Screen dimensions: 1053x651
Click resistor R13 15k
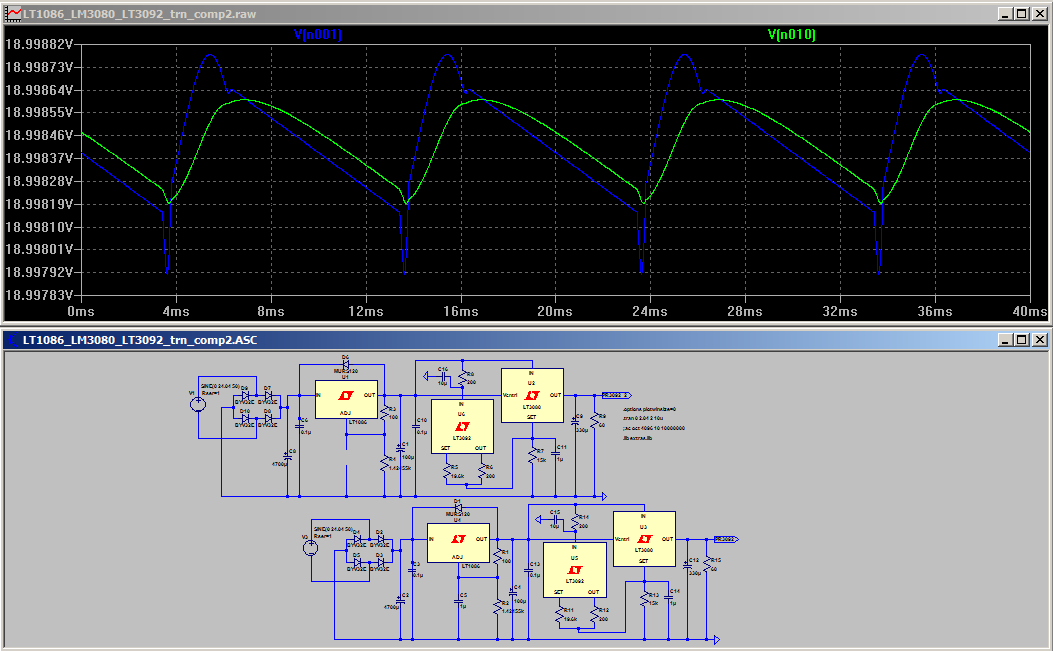645,599
